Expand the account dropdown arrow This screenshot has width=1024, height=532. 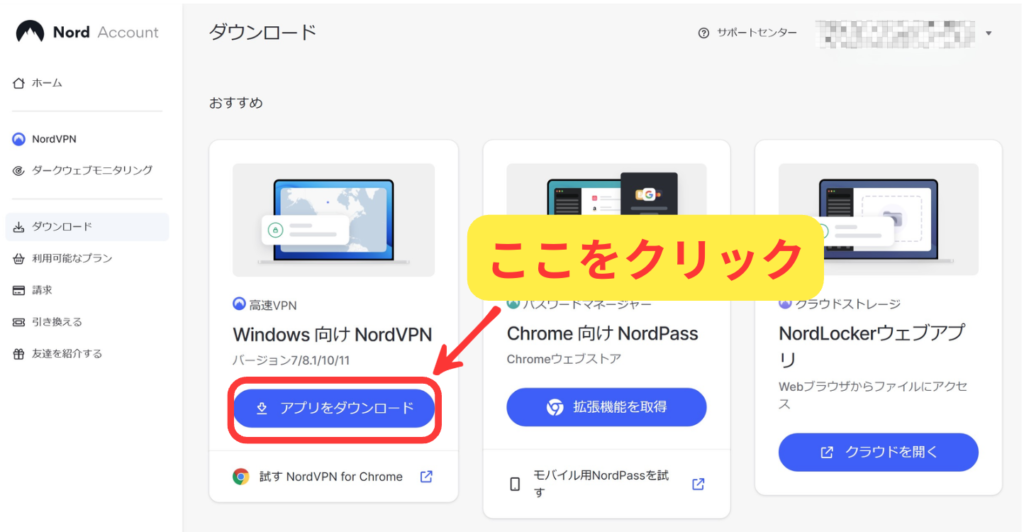(x=988, y=33)
